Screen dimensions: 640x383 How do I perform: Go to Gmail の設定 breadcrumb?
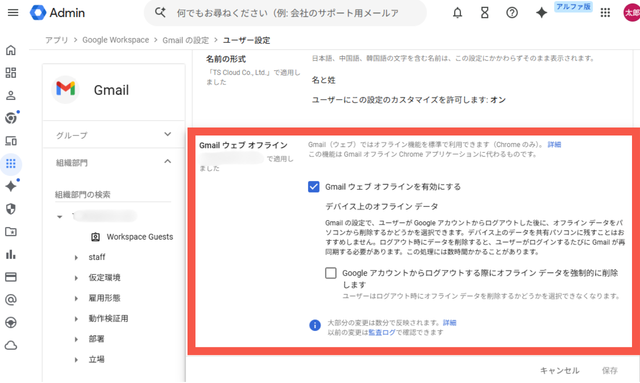point(186,40)
